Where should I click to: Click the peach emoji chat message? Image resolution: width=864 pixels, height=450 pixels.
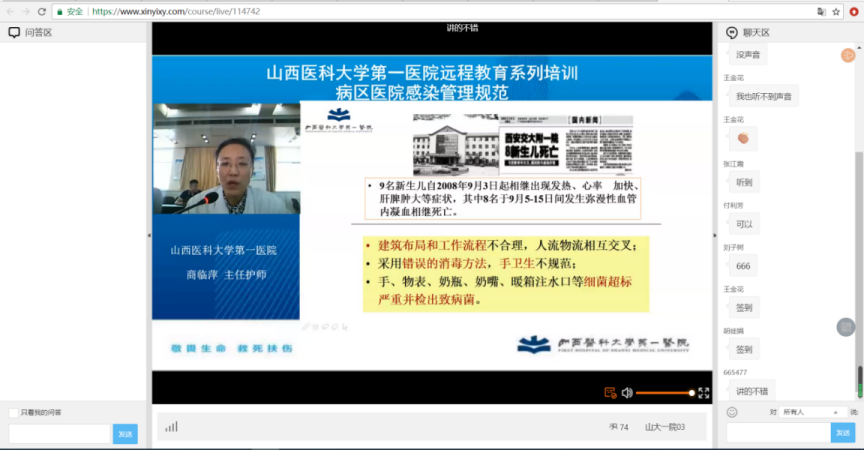tap(743, 138)
